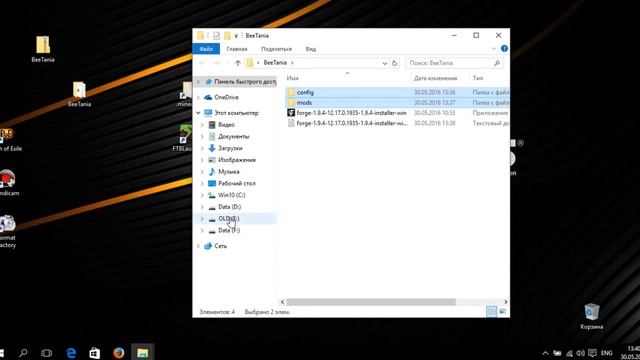Expand the OneDrive tree node
The height and width of the screenshot is (360, 640).
198,98
